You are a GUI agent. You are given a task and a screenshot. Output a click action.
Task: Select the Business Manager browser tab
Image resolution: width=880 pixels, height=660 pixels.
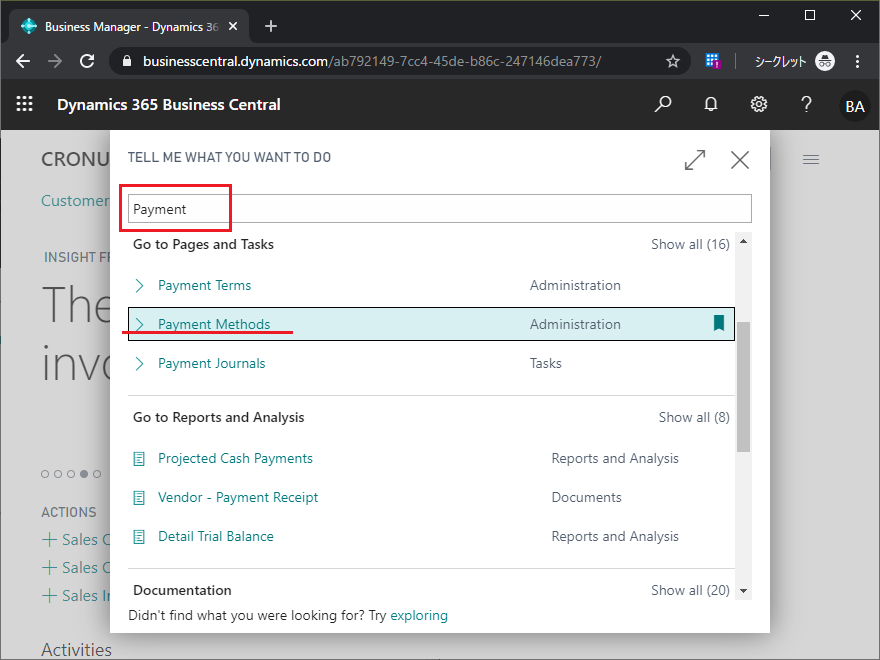coord(129,26)
